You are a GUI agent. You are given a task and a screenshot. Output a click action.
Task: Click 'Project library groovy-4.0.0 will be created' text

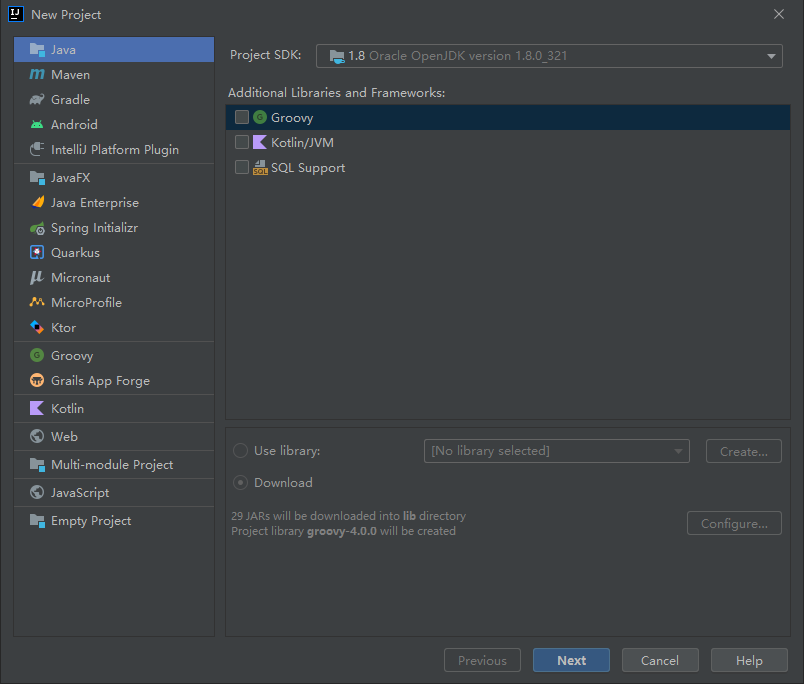[343, 531]
